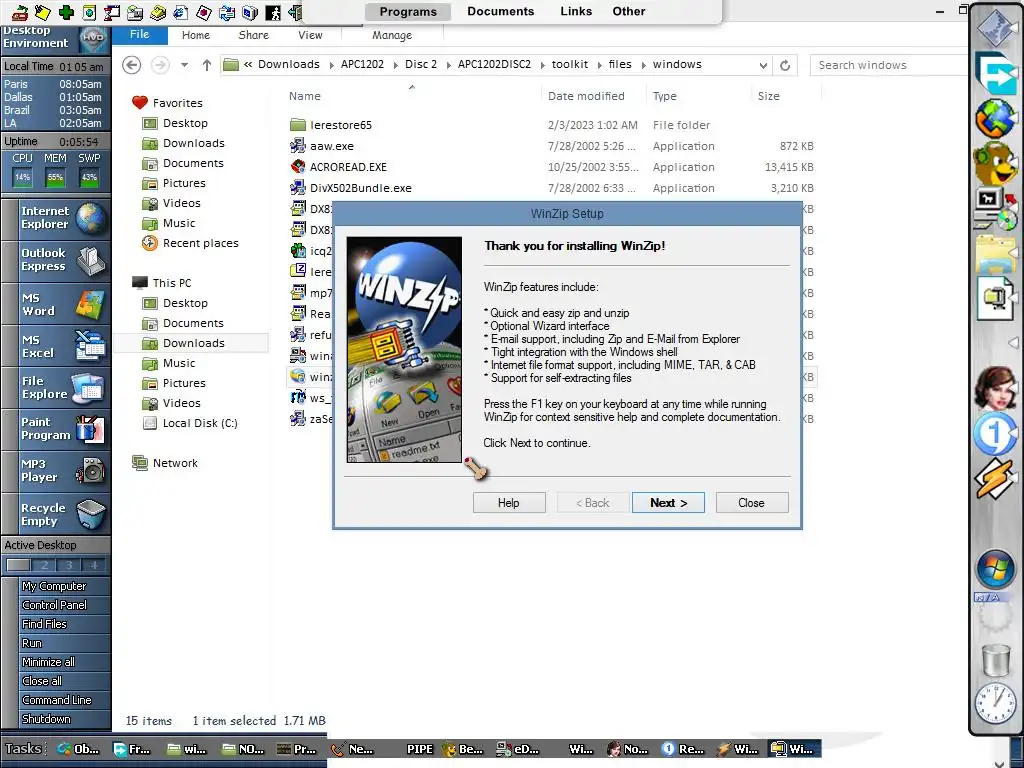1024x768 pixels.
Task: Click the running man icon in top toolbar
Action: [273, 12]
